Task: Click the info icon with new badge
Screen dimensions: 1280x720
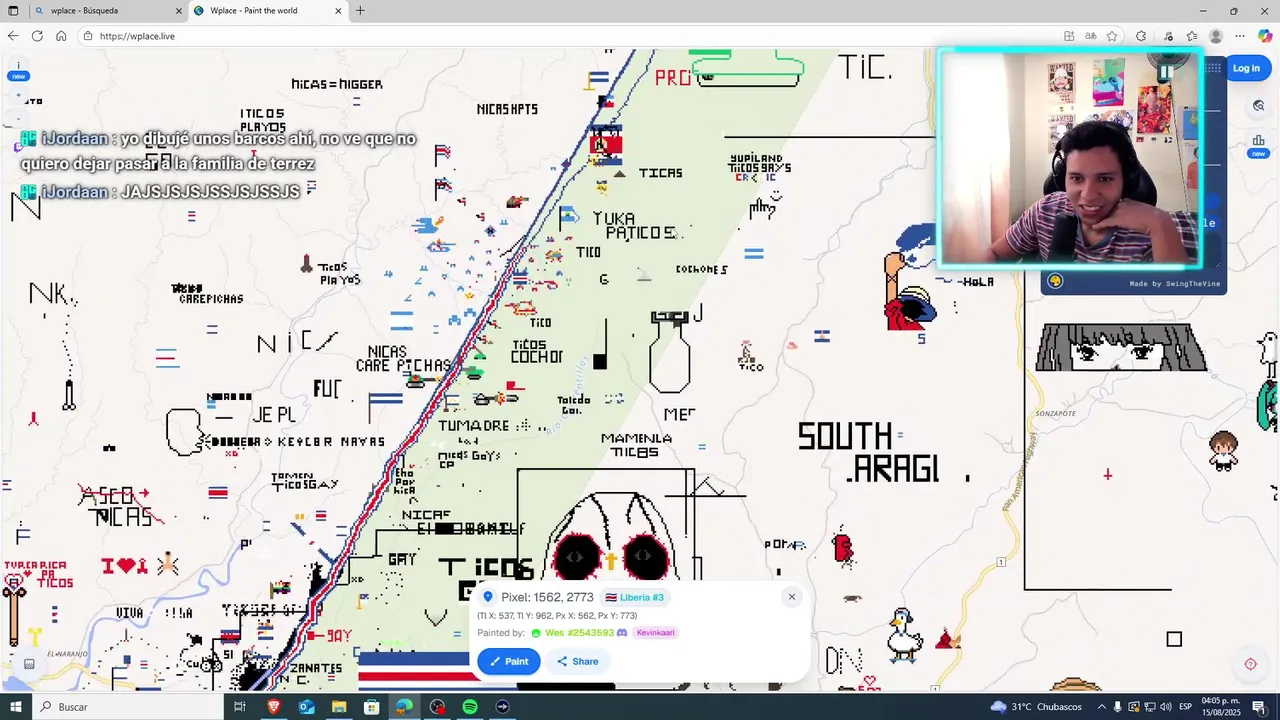Action: point(18,72)
